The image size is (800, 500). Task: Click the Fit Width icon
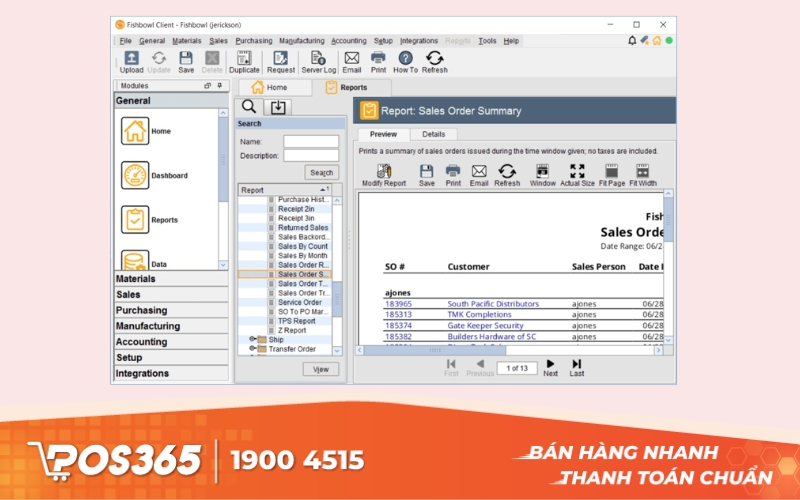[642, 171]
